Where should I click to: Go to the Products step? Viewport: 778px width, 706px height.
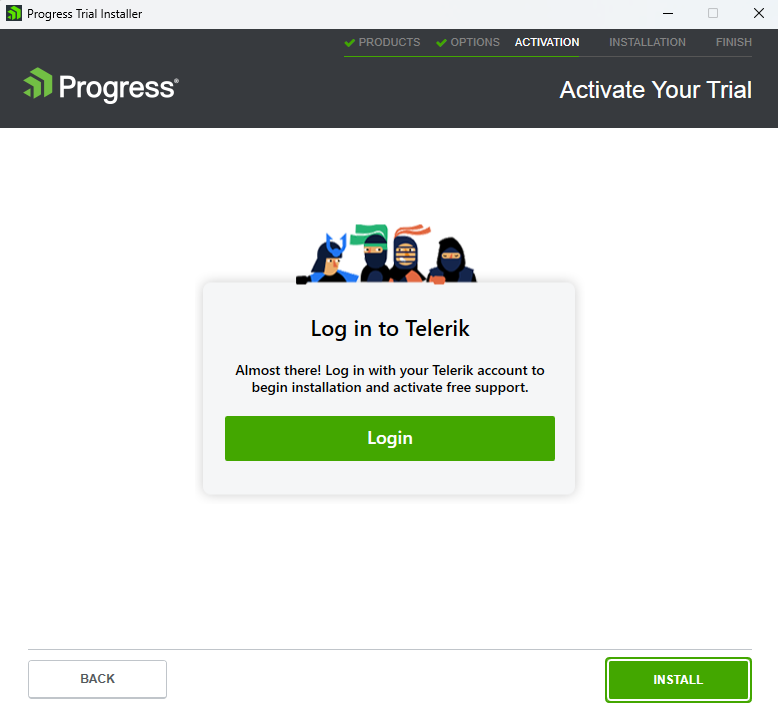[389, 42]
